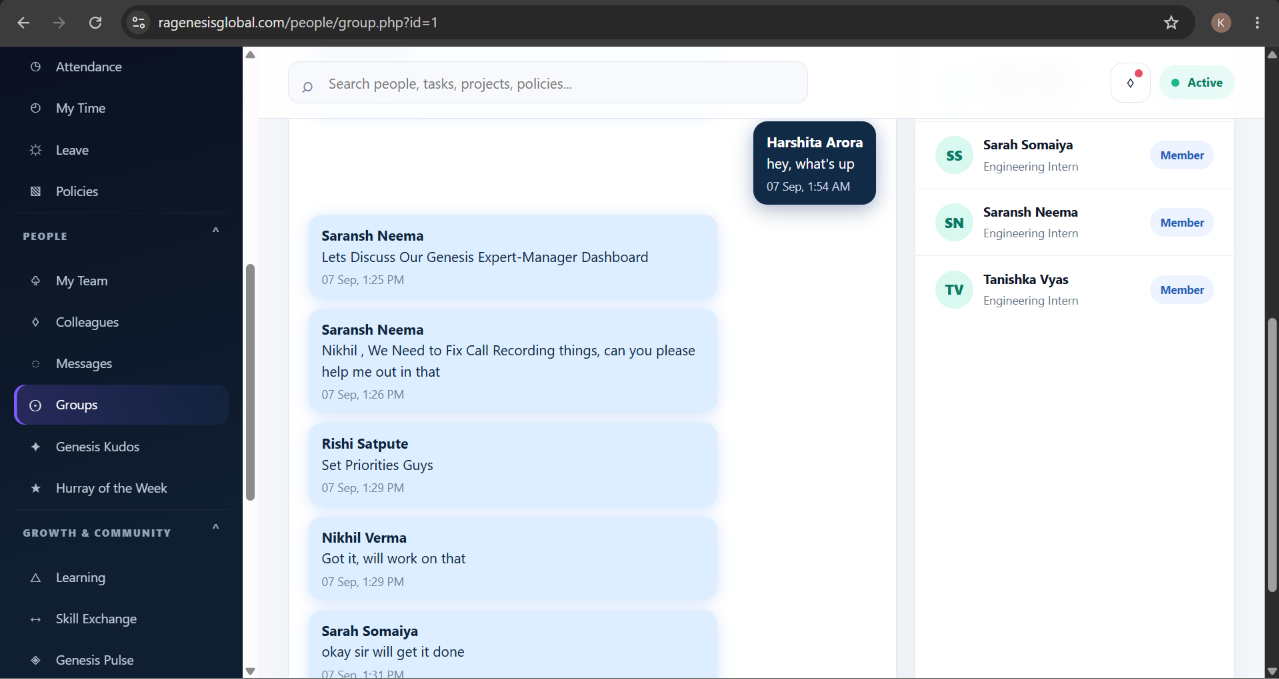The image size is (1279, 679).
Task: Click the TV avatar for Tanishka Vyas
Action: click(954, 290)
